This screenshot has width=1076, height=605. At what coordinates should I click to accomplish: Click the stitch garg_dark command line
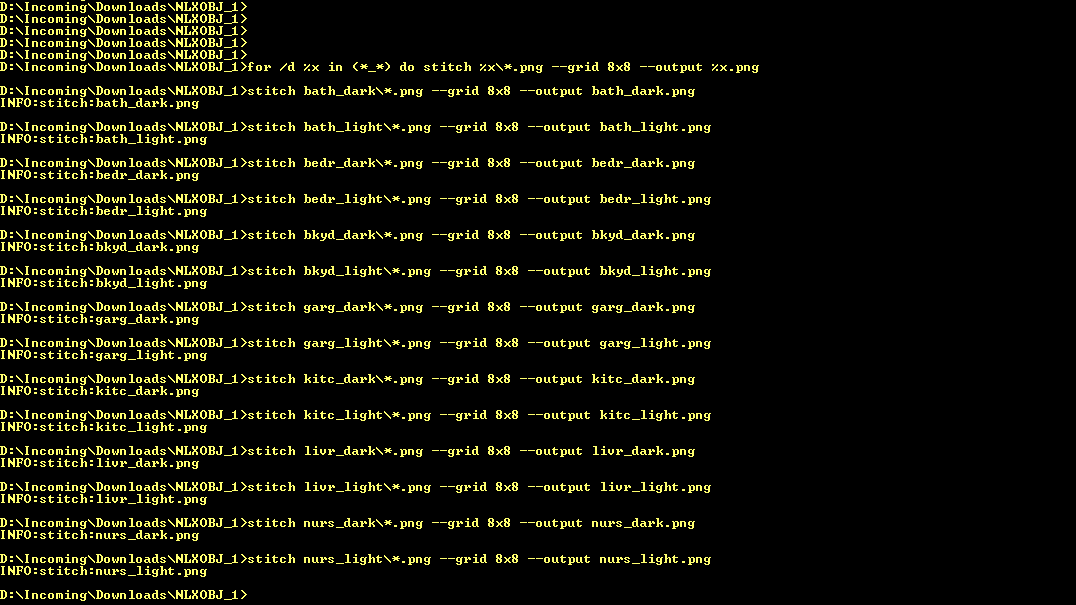tap(348, 307)
